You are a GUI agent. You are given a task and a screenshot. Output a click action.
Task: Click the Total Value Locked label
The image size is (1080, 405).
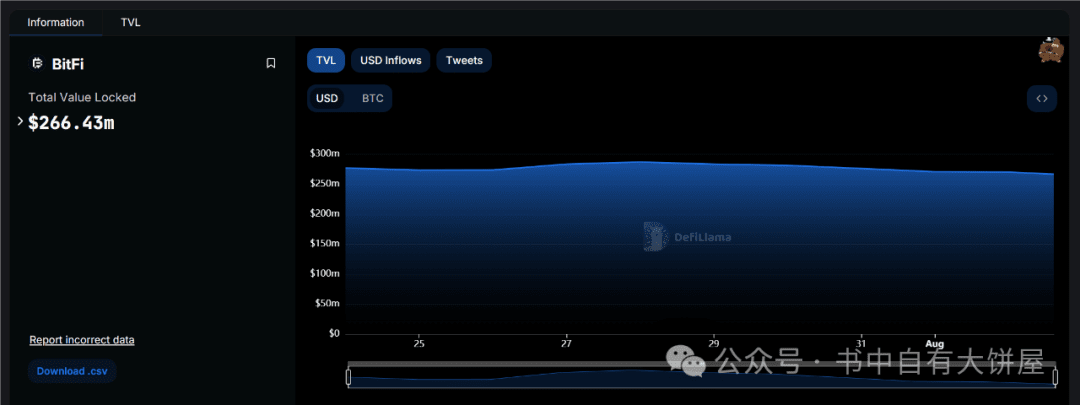pyautogui.click(x=82, y=97)
